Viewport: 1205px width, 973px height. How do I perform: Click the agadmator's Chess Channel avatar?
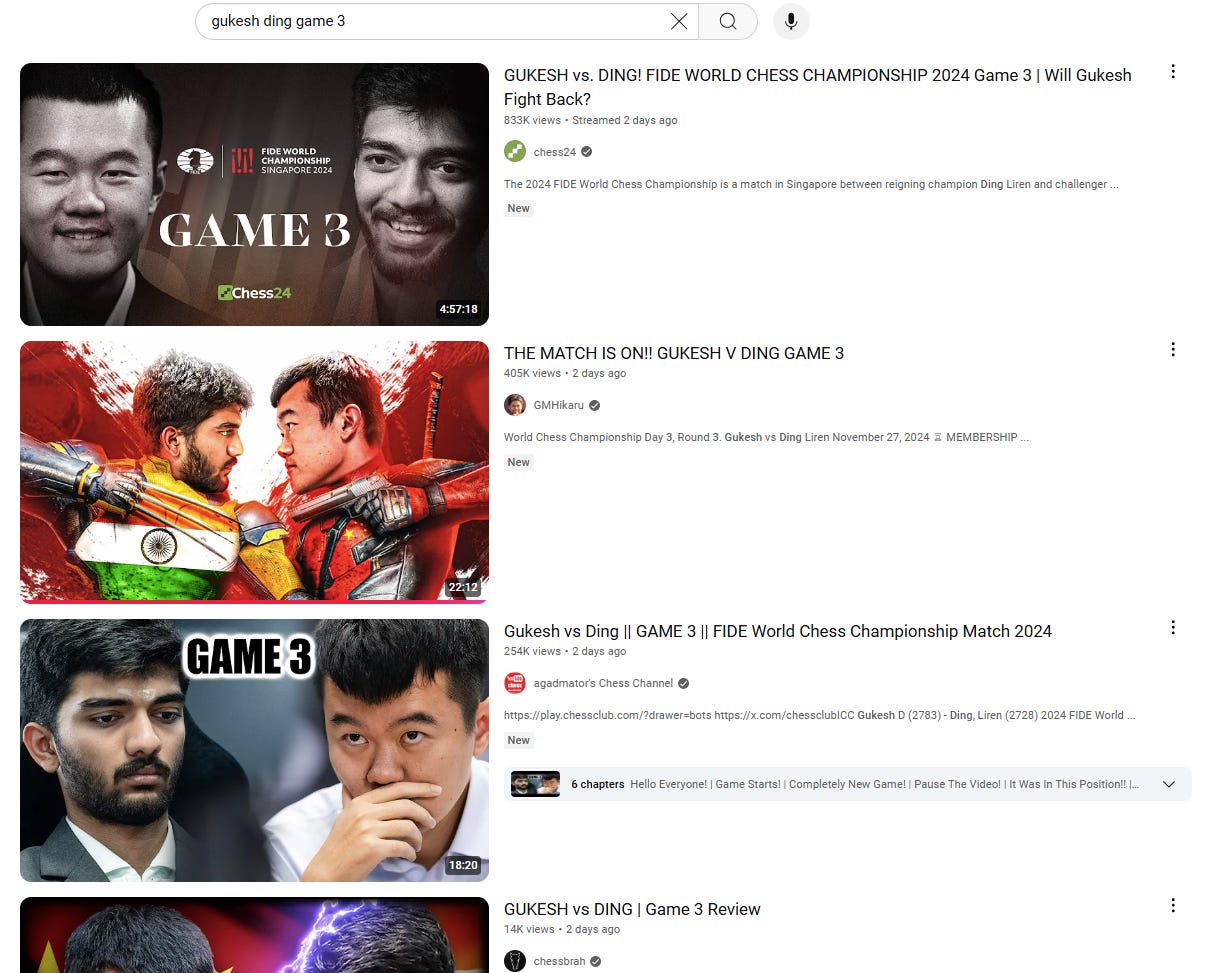coord(515,683)
